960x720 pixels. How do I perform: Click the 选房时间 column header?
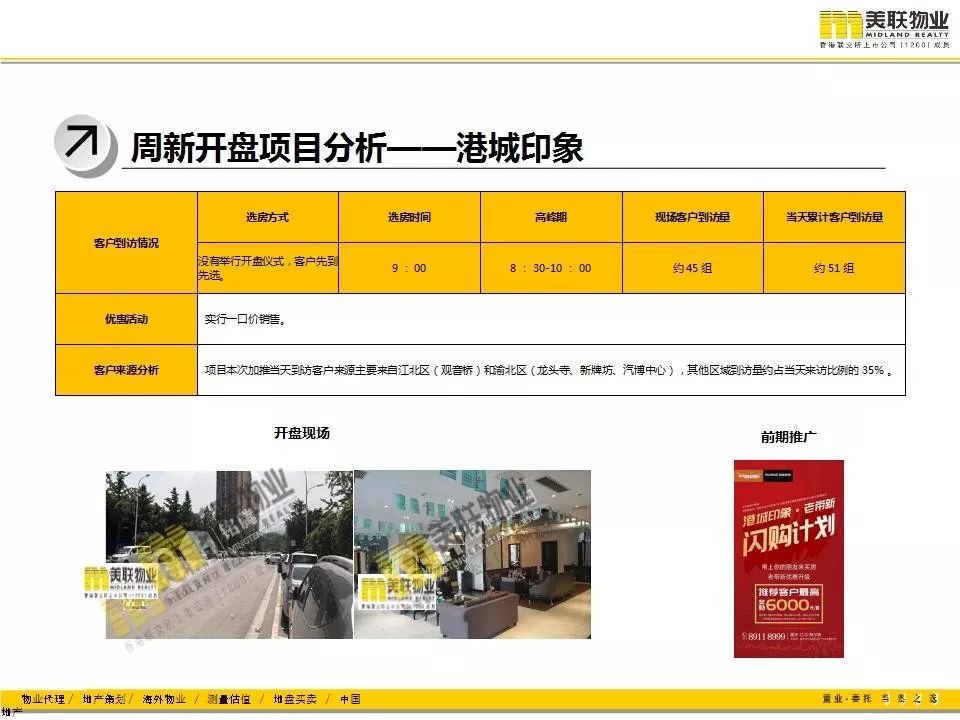click(410, 217)
